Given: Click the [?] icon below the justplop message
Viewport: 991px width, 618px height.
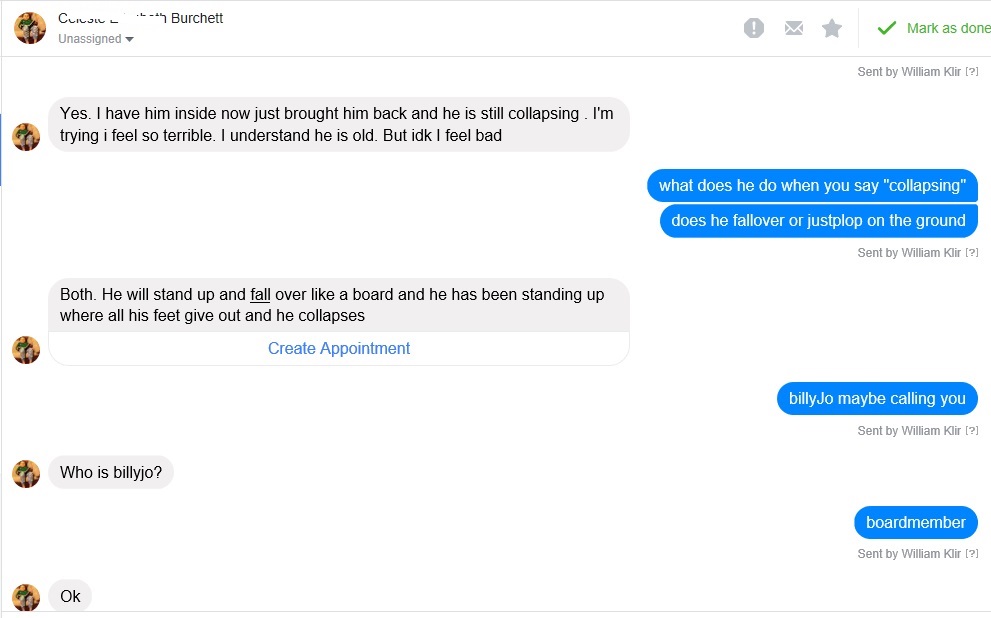Looking at the screenshot, I should (971, 252).
